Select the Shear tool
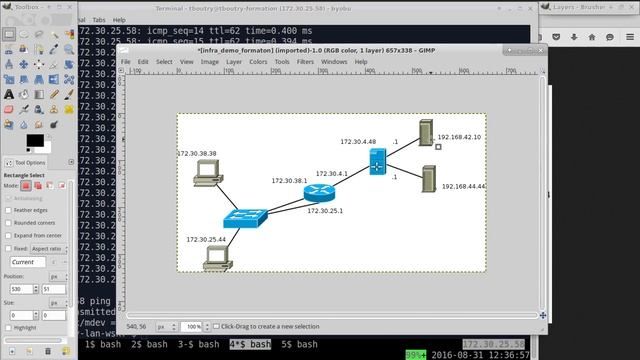The height and width of the screenshot is (360, 640). (24, 80)
